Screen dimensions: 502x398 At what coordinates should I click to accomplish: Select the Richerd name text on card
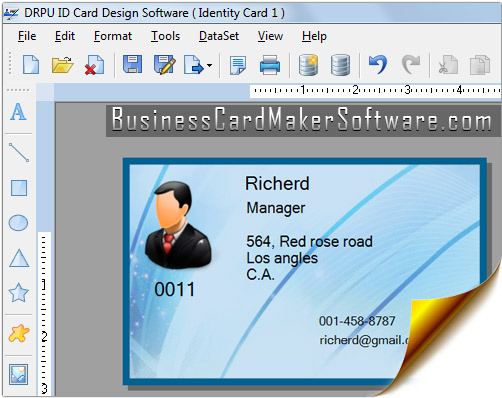point(277,183)
